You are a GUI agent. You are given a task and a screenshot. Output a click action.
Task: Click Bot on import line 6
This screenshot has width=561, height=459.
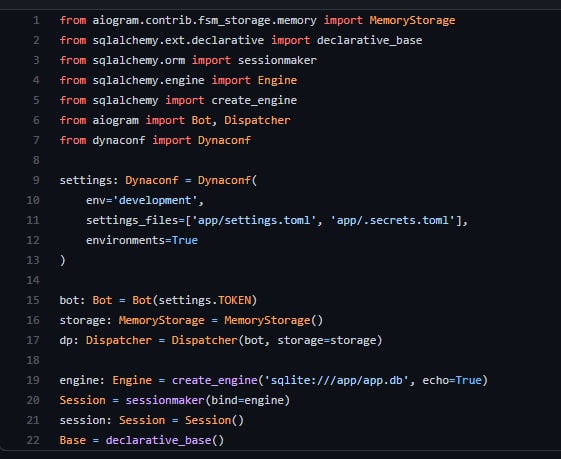click(201, 120)
